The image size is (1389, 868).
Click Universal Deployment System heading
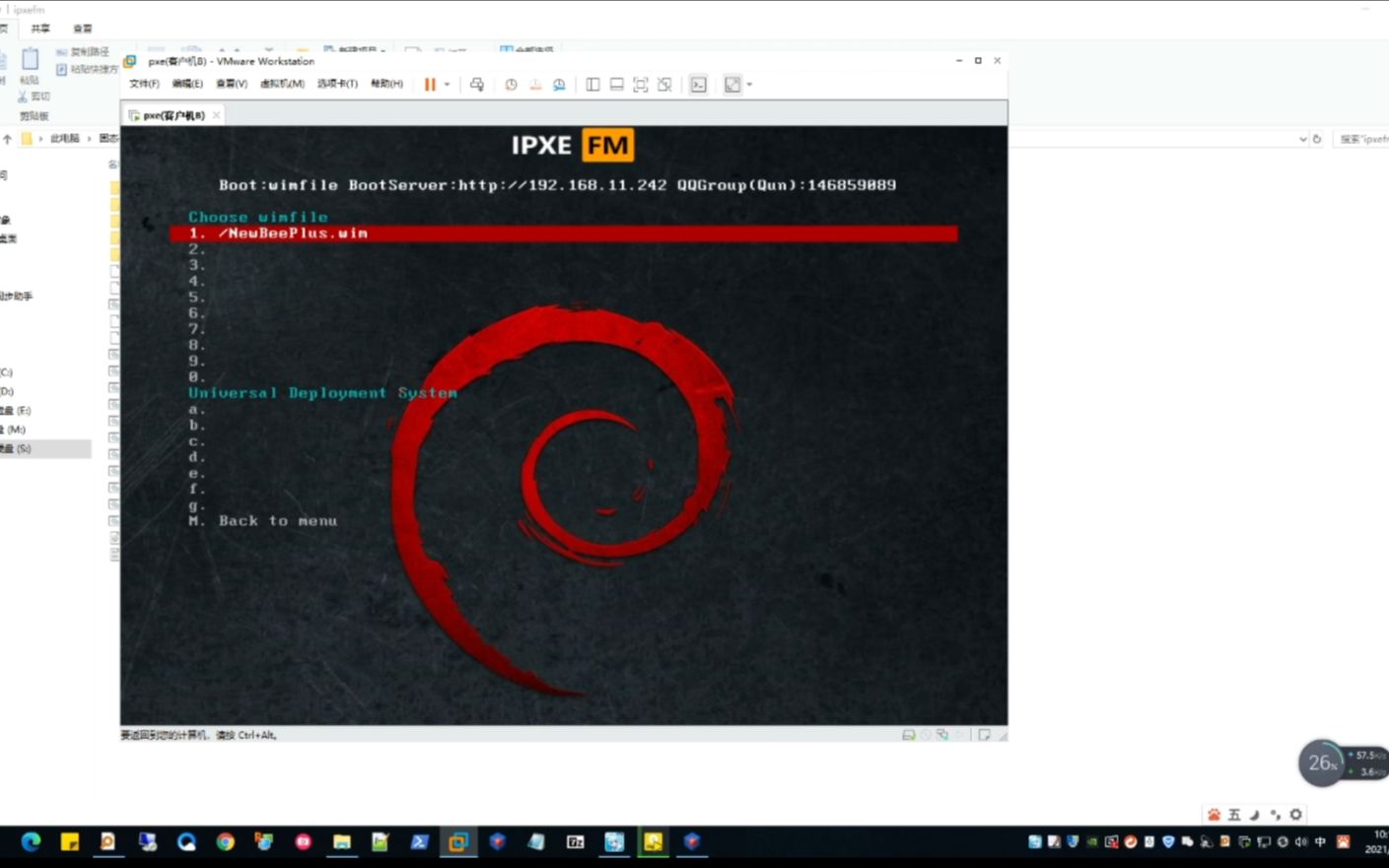click(x=322, y=393)
